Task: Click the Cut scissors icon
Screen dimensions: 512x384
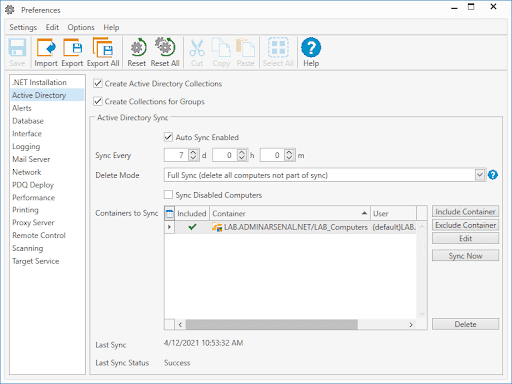Action: tap(197, 48)
